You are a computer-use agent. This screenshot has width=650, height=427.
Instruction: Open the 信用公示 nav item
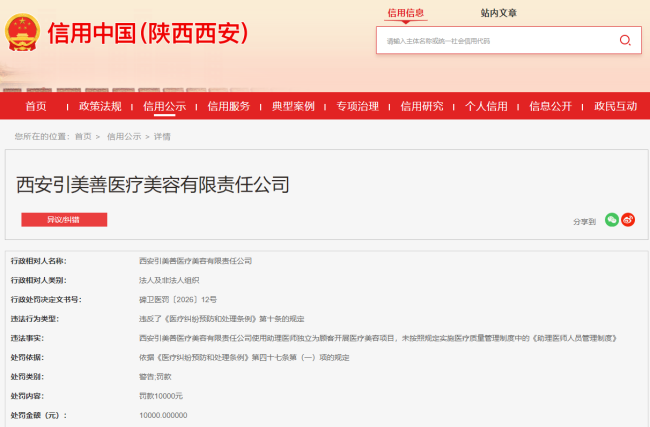tap(165, 107)
